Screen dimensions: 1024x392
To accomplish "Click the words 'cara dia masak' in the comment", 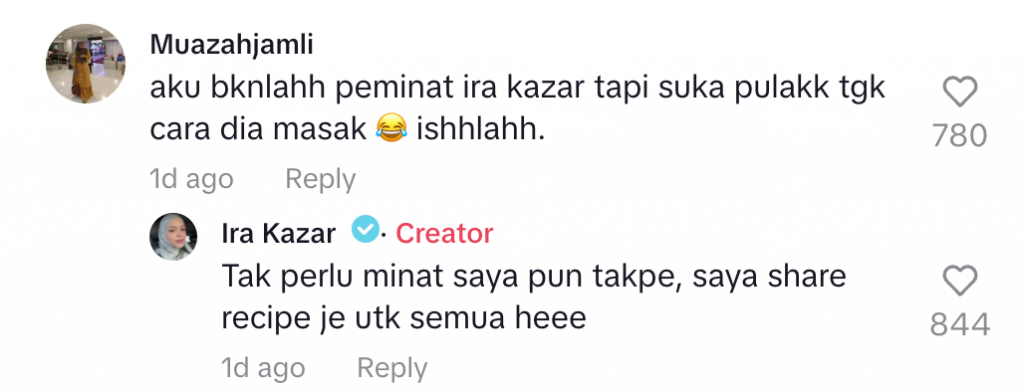I will [258, 129].
